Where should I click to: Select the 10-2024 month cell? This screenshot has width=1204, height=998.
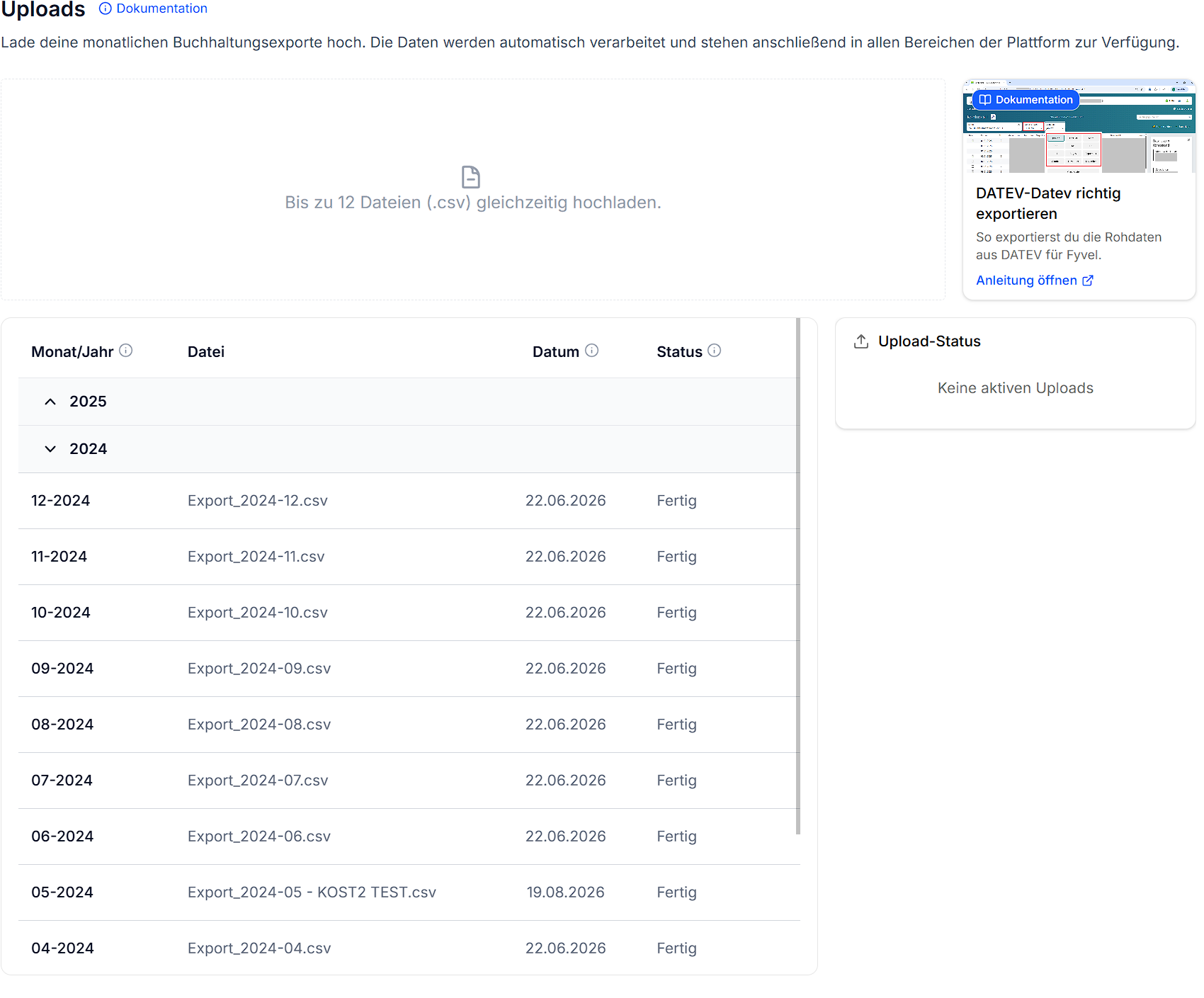click(61, 613)
